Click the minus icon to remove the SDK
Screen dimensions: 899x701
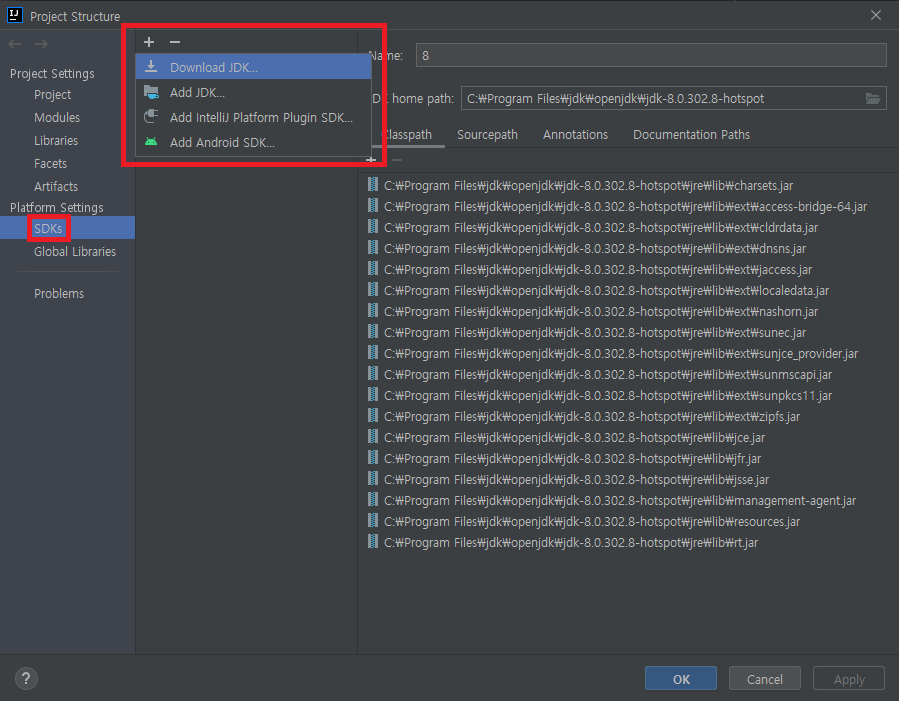175,42
